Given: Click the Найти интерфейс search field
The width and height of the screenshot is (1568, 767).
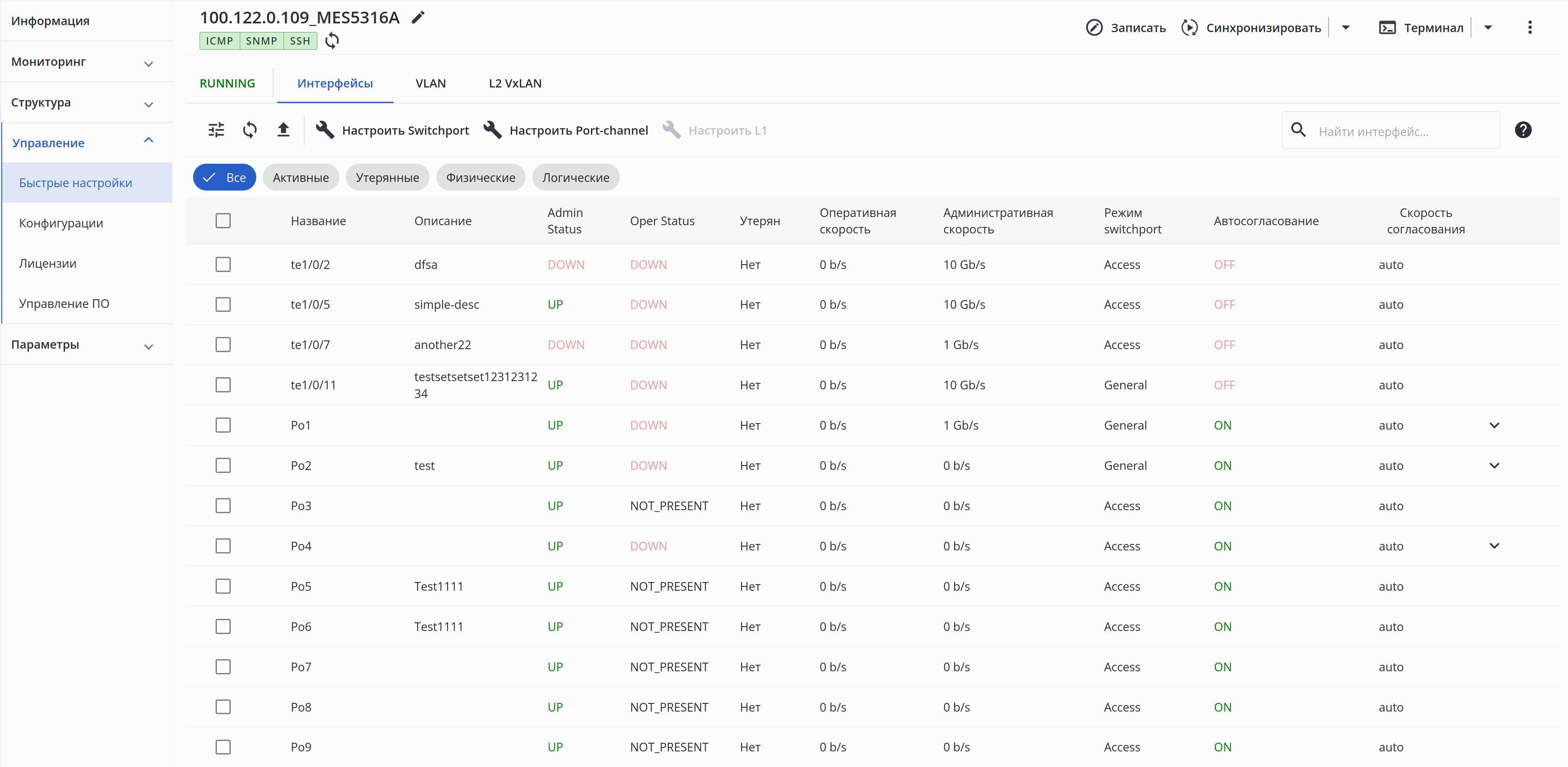Looking at the screenshot, I should (x=1400, y=131).
